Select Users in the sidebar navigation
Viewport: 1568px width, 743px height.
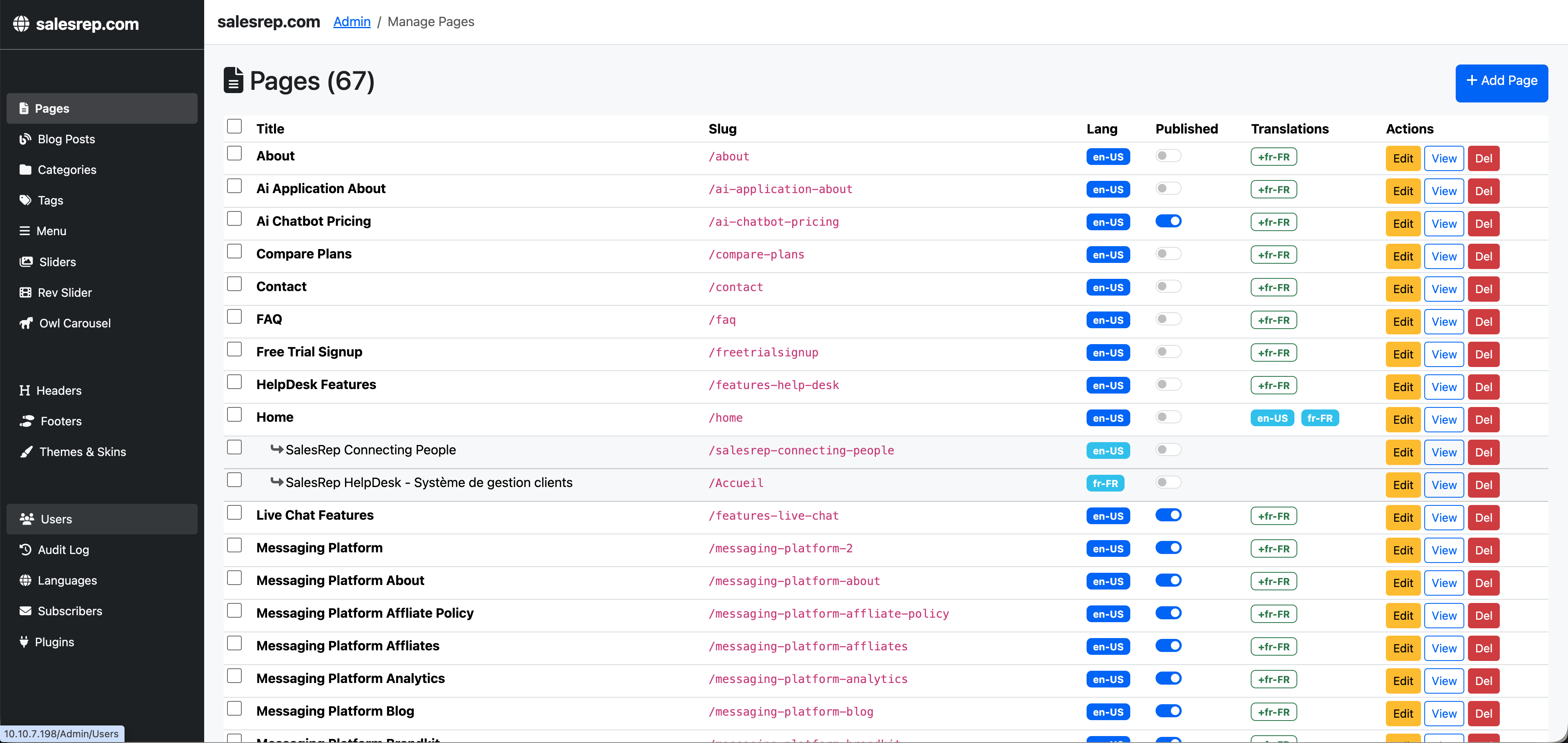tap(56, 518)
